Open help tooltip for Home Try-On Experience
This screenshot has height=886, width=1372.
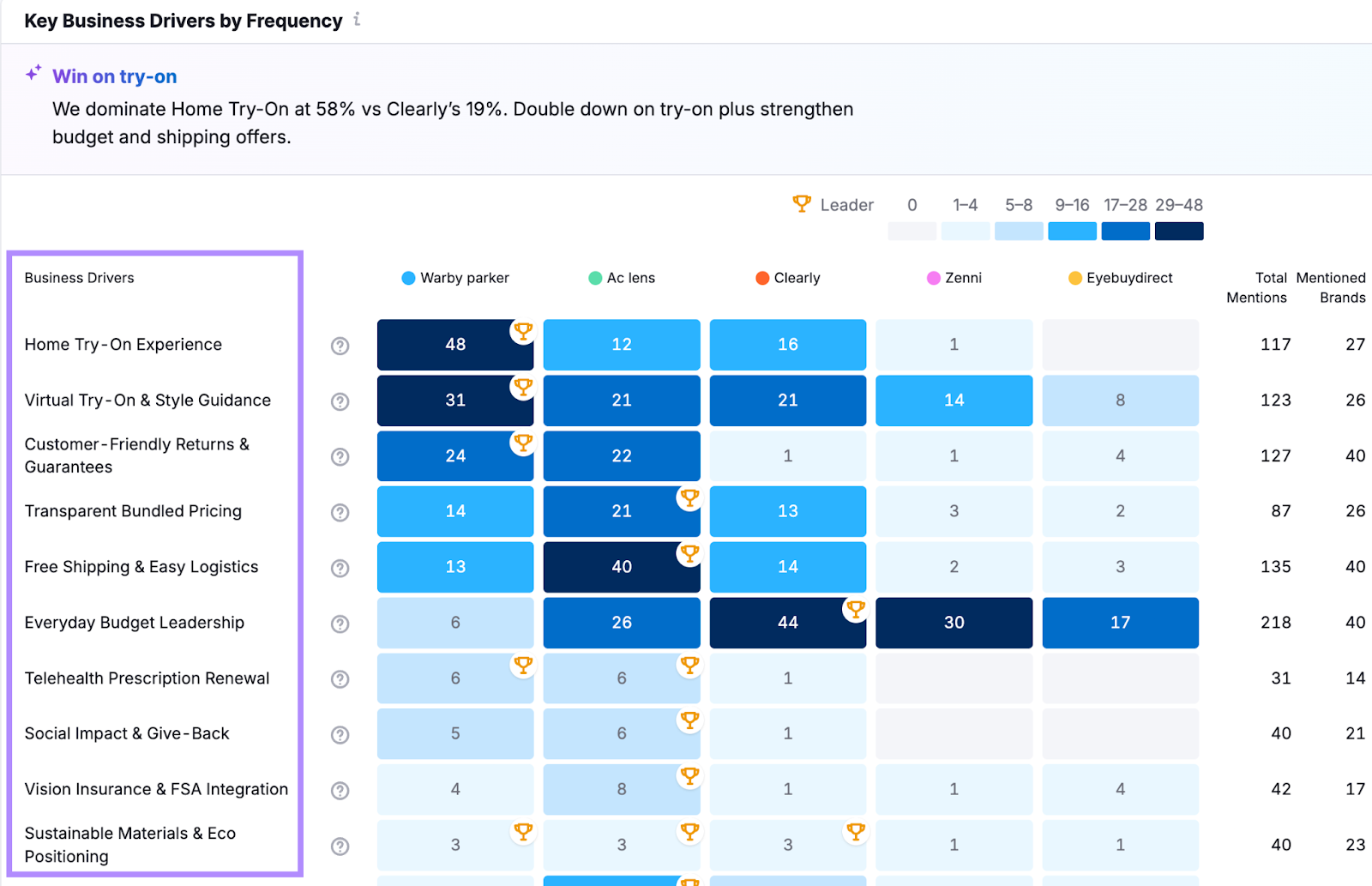tap(340, 346)
